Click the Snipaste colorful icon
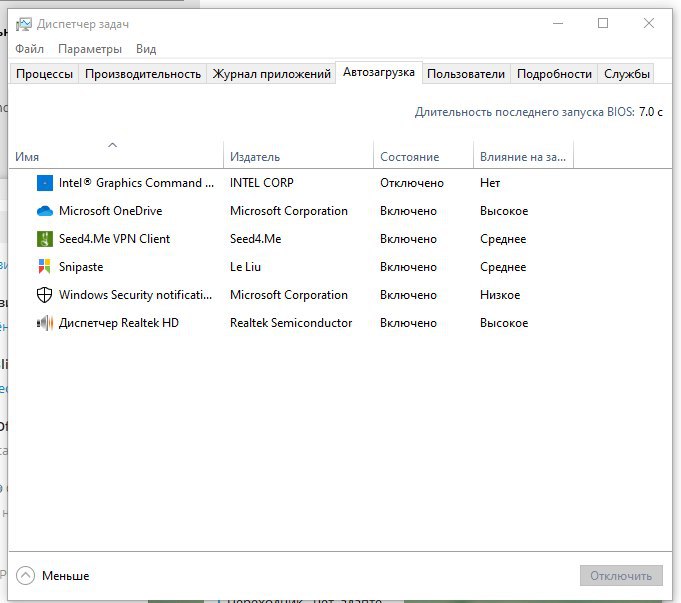This screenshot has height=603, width=681. click(45, 267)
